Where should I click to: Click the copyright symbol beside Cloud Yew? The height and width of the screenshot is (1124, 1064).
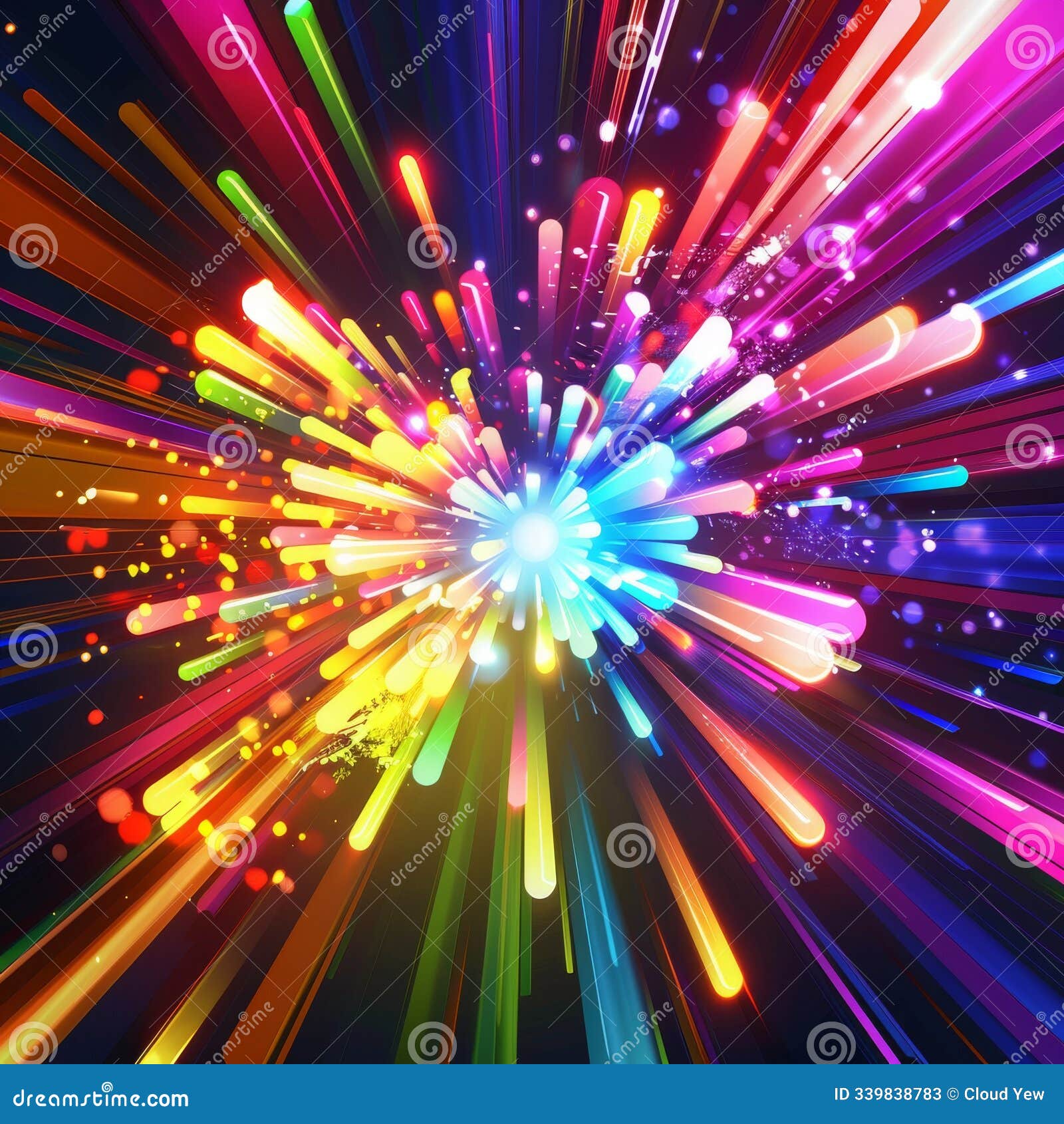952,1093
